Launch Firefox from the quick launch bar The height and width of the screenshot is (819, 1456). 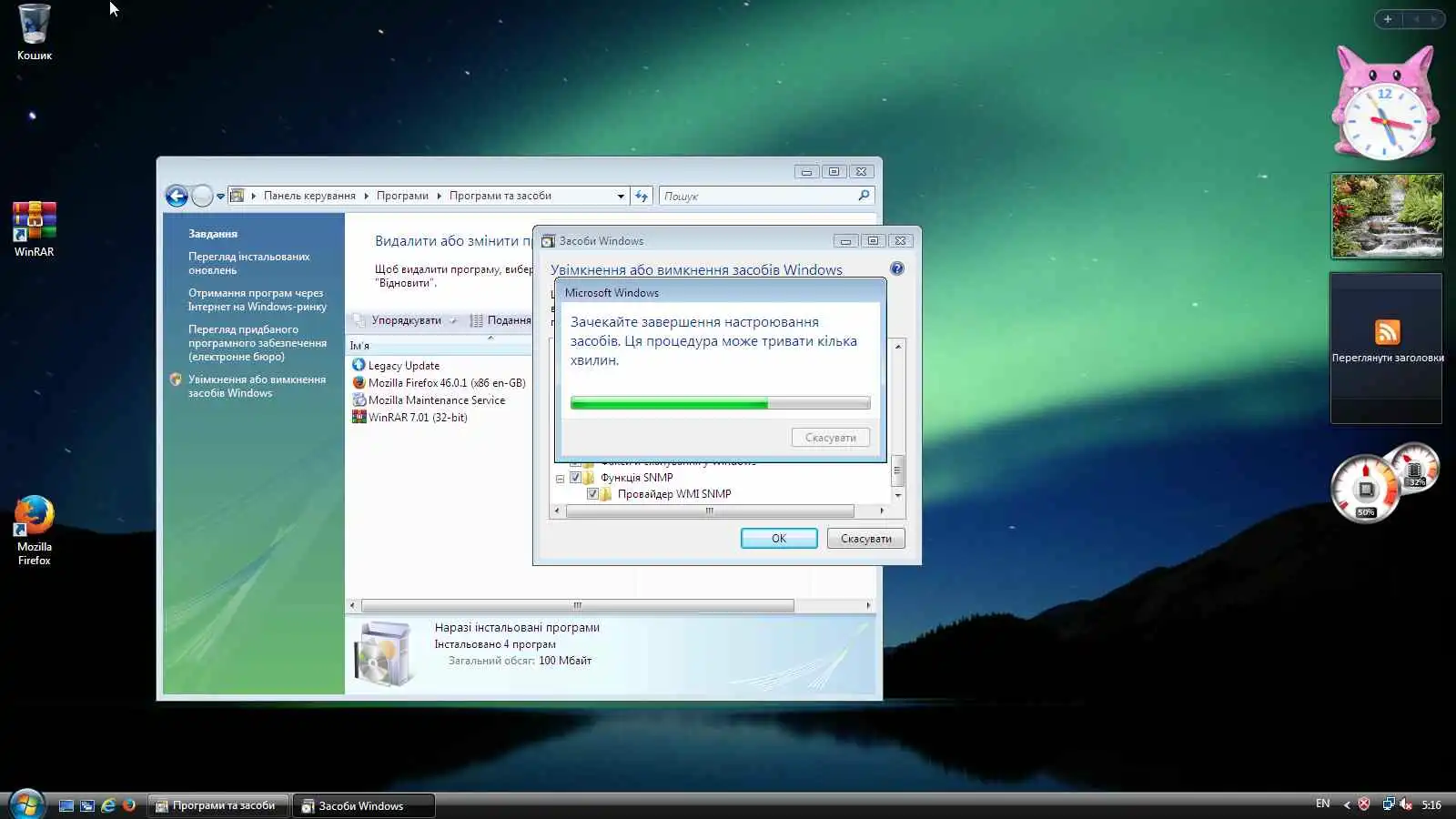point(129,805)
